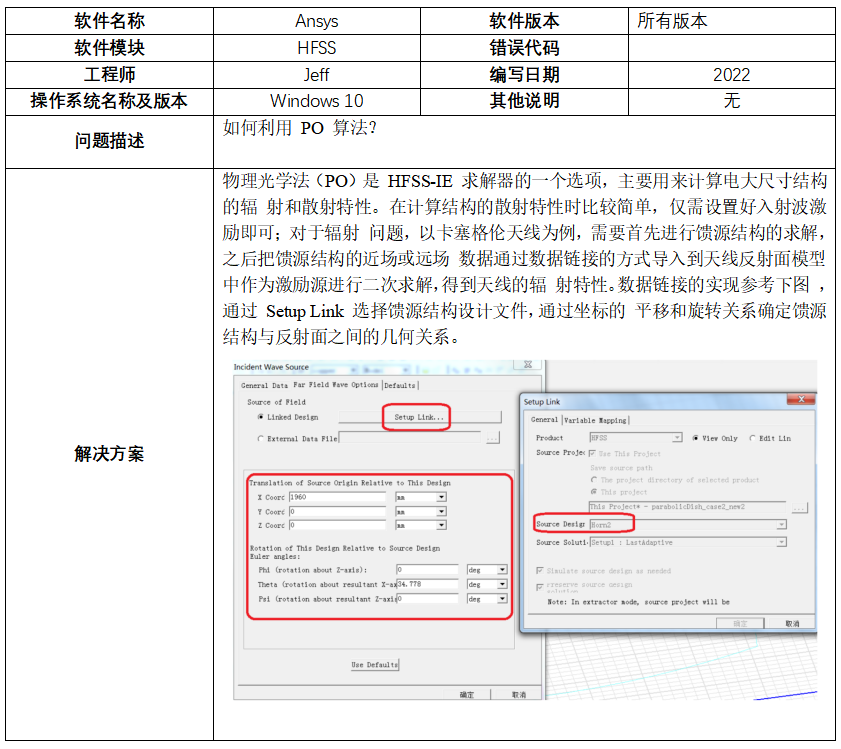Open the Theta angle unit dropdown
This screenshot has height=749, width=841.
coord(501,584)
